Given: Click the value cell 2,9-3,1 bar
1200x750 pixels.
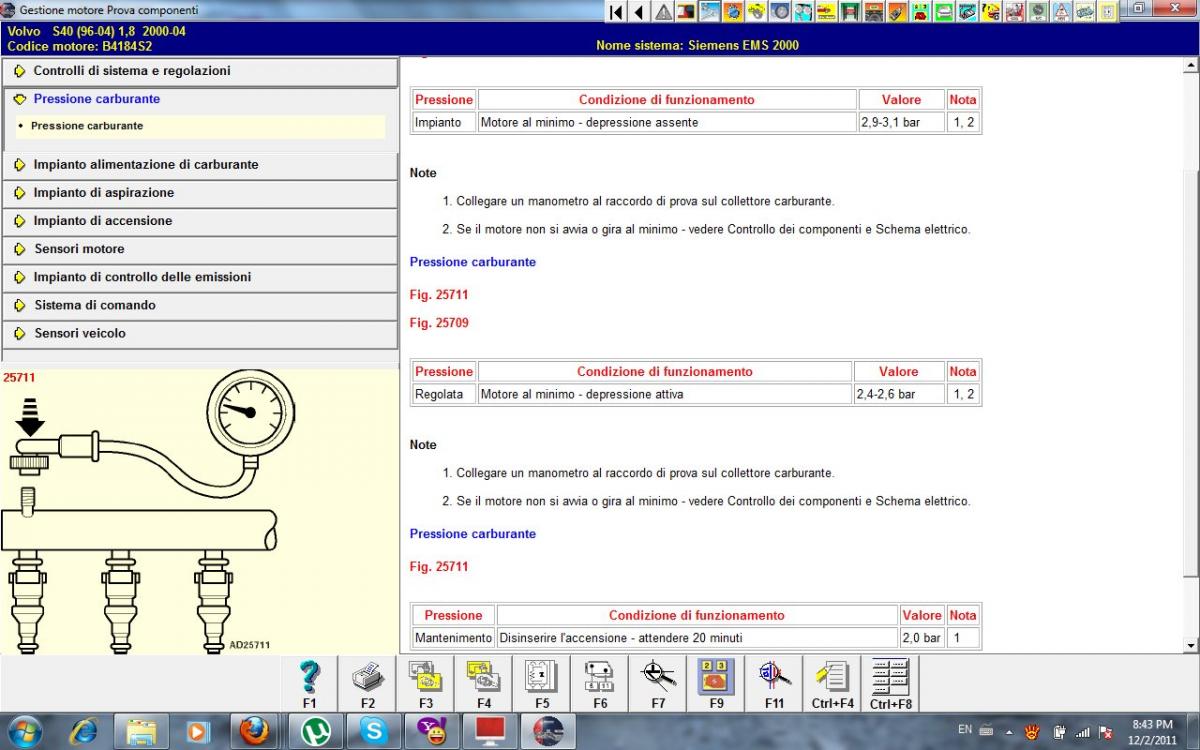Looking at the screenshot, I should 901,122.
